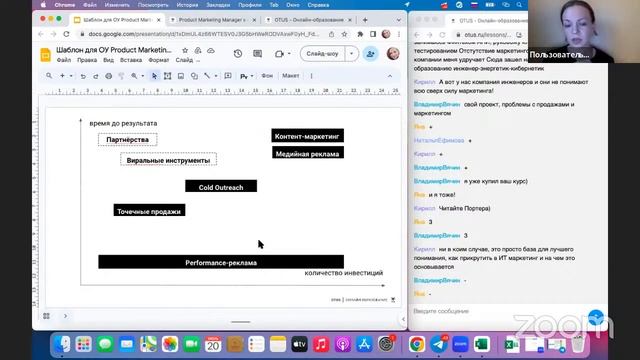640x360 pixels.
Task: Select the shape tool
Action: pyautogui.click(x=194, y=76)
